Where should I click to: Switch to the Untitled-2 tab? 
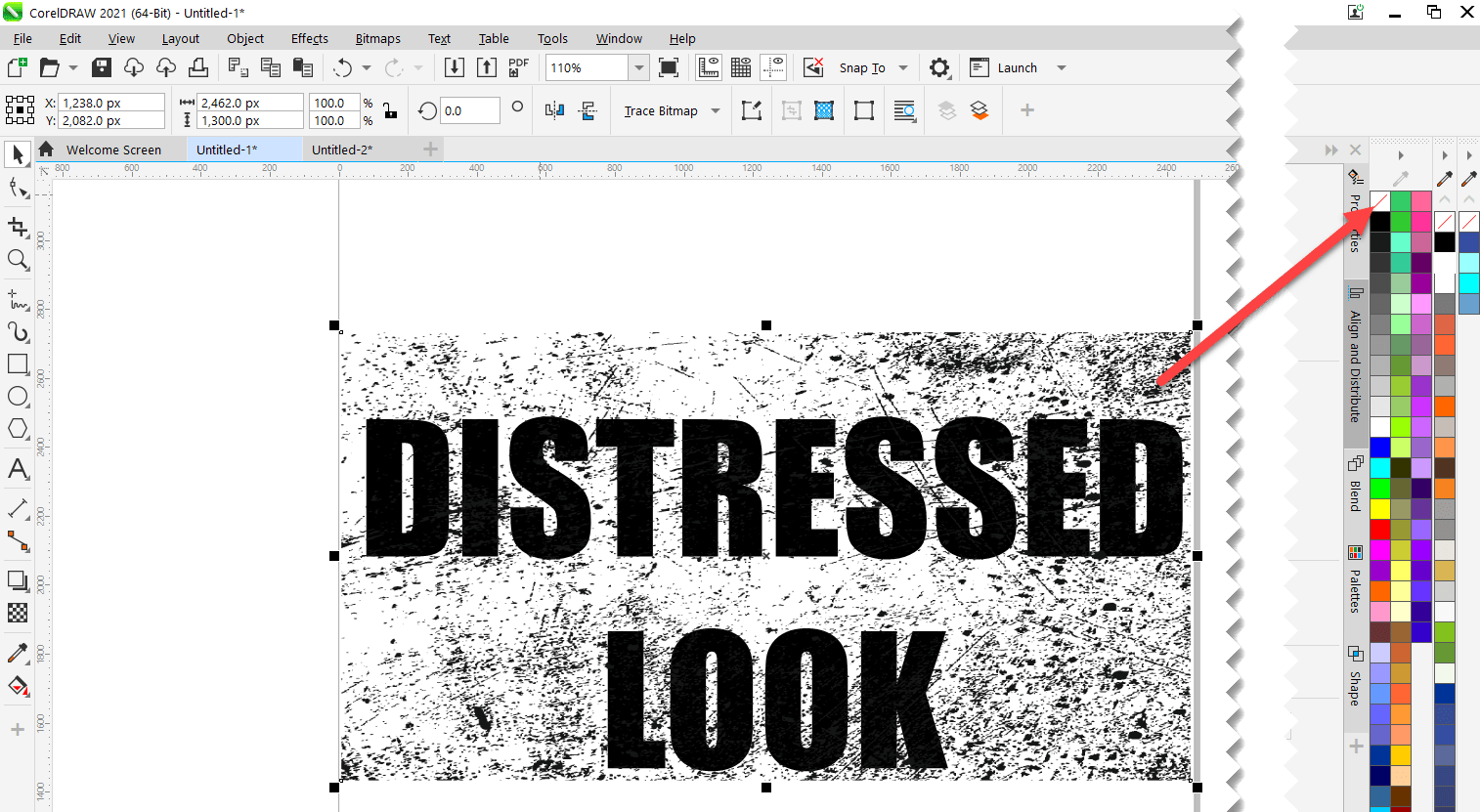(x=342, y=150)
